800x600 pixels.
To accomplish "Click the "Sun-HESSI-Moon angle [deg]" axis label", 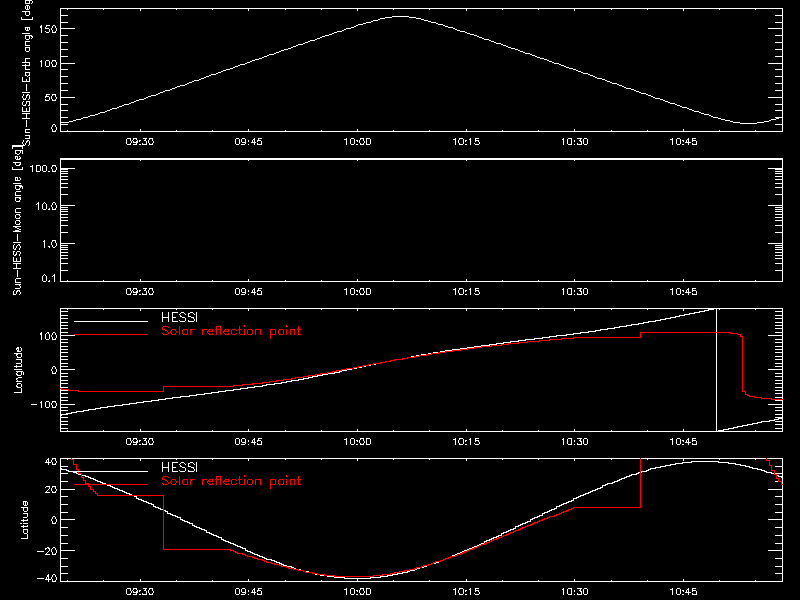I will [18, 220].
